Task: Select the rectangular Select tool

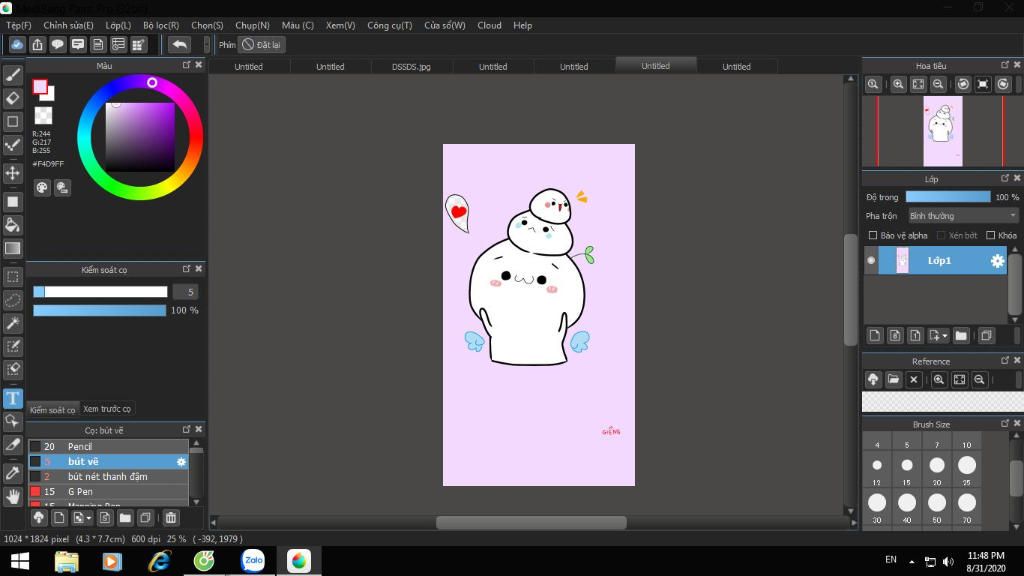Action: (x=12, y=277)
